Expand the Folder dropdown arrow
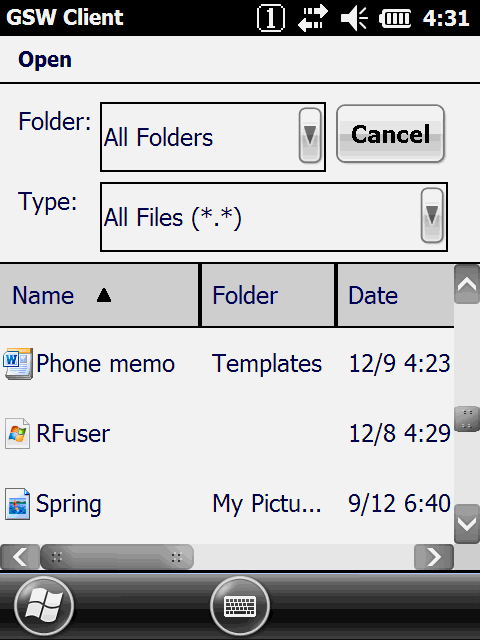This screenshot has width=480, height=640. click(x=310, y=136)
